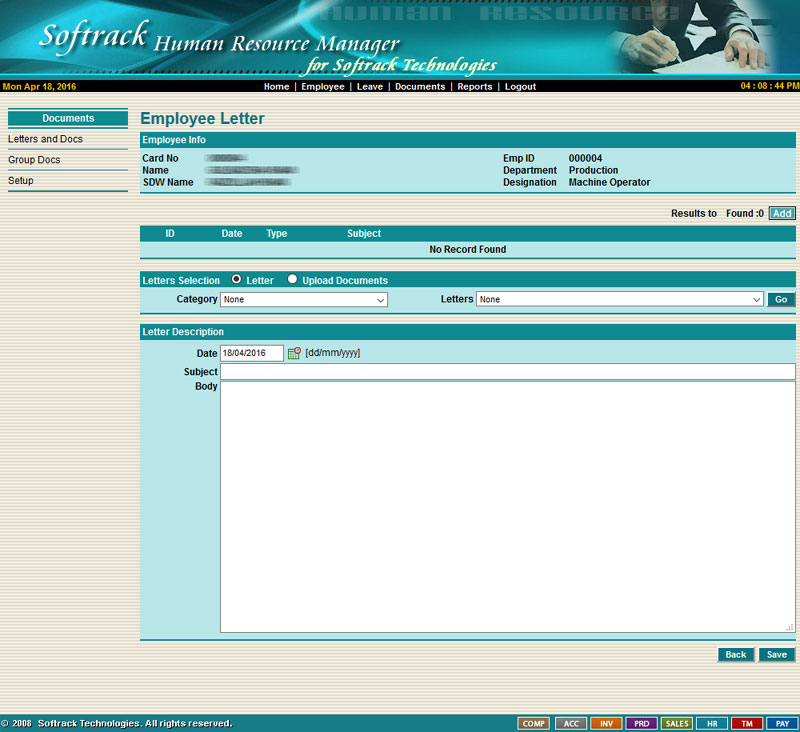Screen dimensions: 800x732
Task: Open the TM module badge
Action: click(746, 723)
